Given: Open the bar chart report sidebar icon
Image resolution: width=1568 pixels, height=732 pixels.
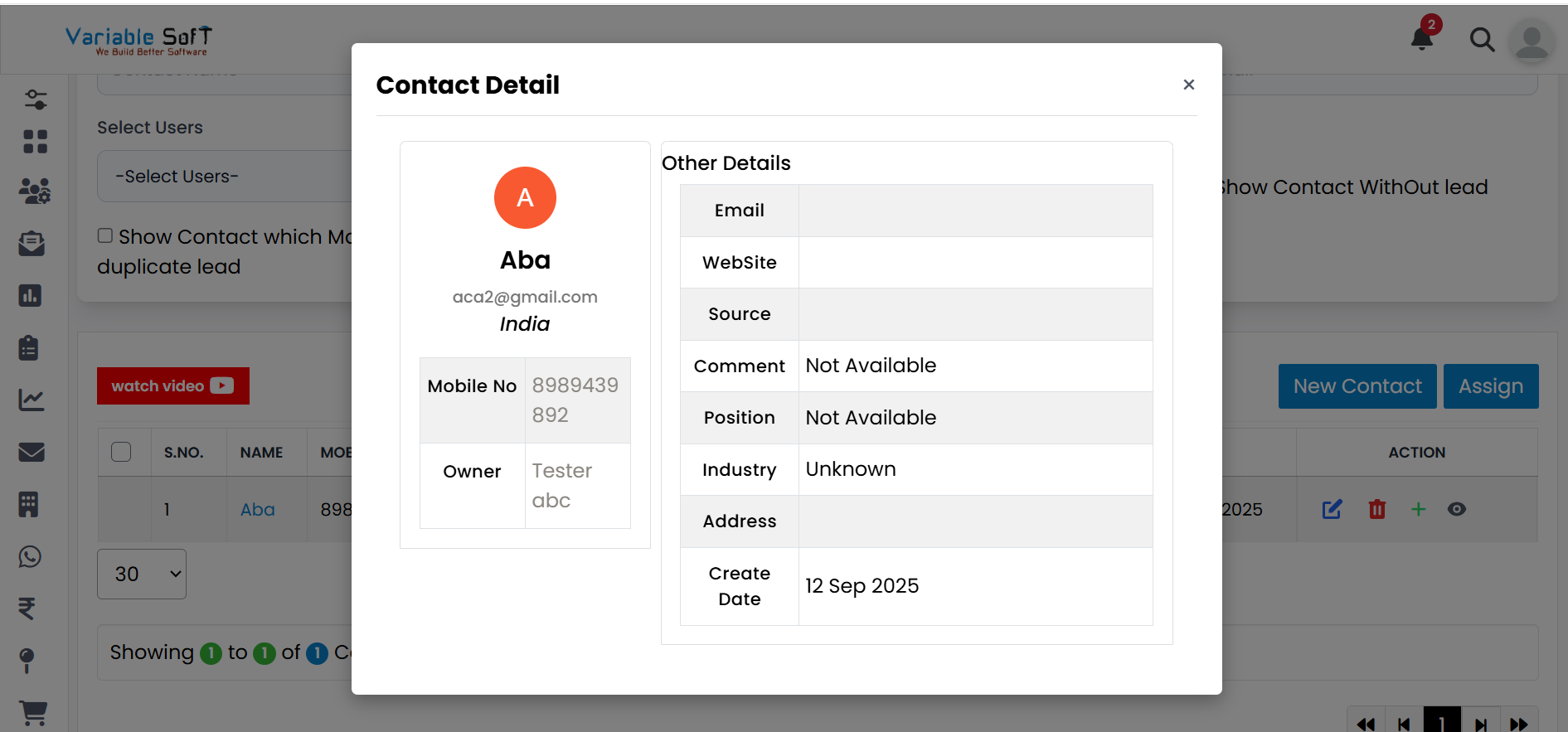Looking at the screenshot, I should [31, 295].
